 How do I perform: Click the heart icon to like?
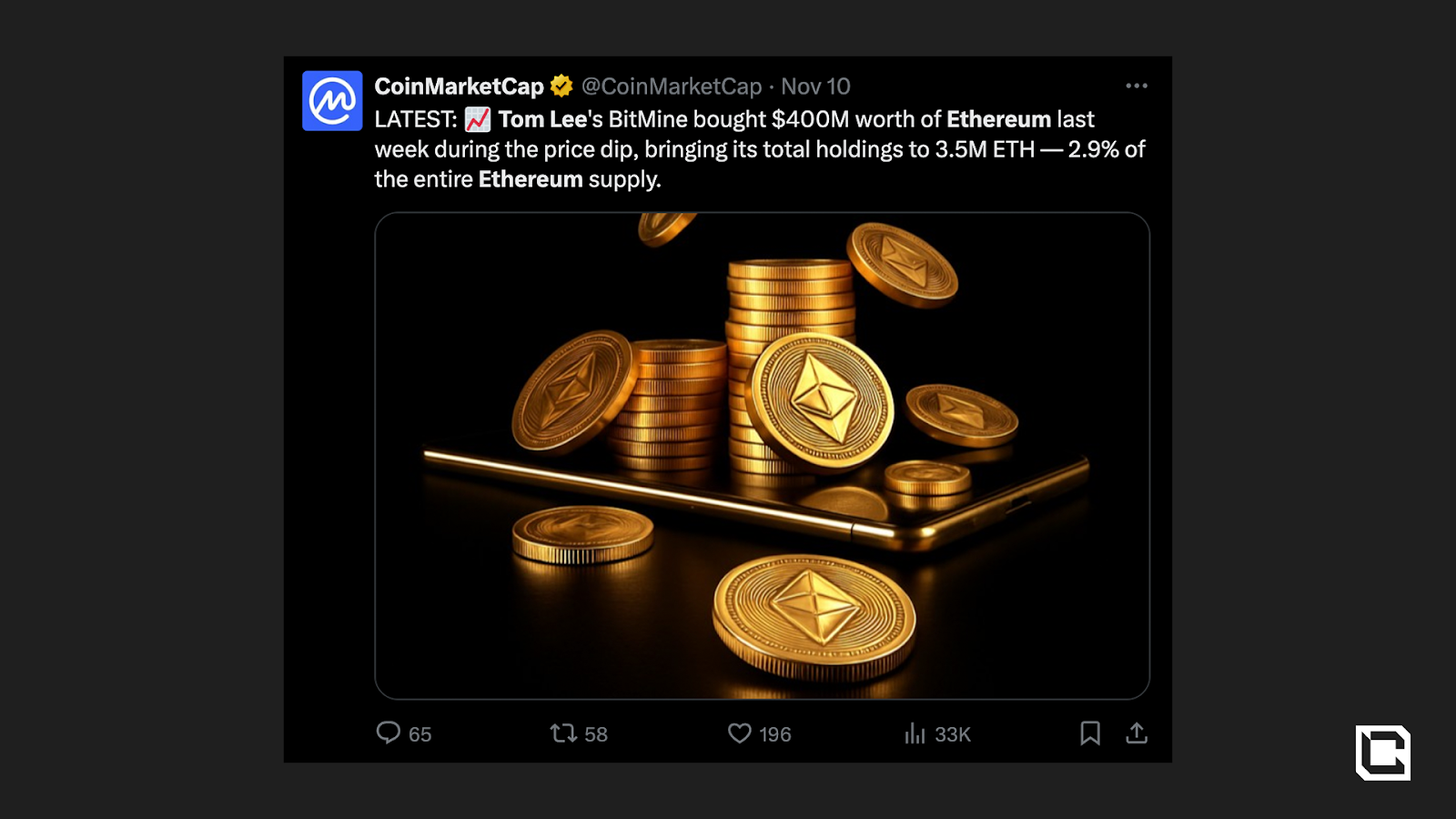741,733
